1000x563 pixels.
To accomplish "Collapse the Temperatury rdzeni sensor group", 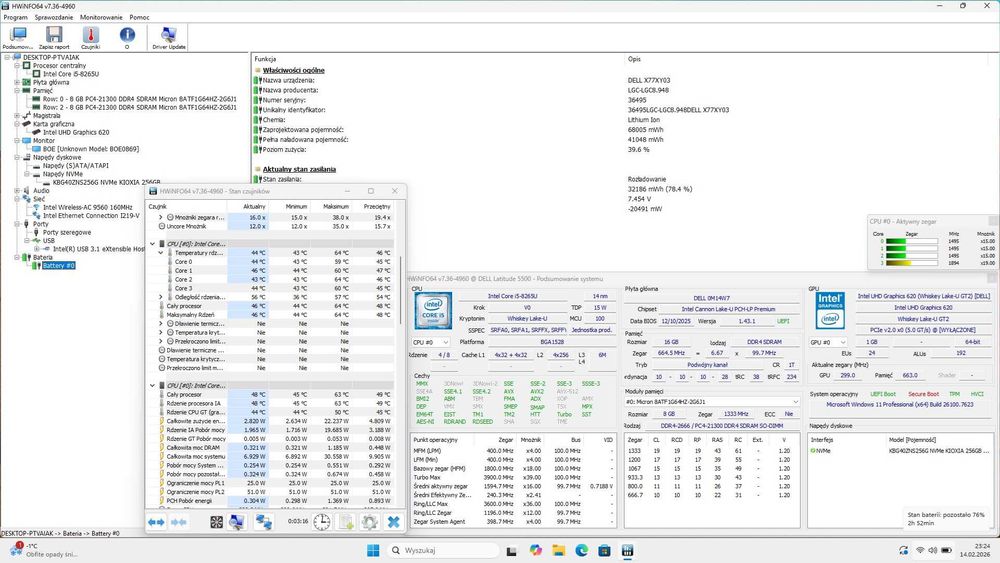I will [x=161, y=252].
